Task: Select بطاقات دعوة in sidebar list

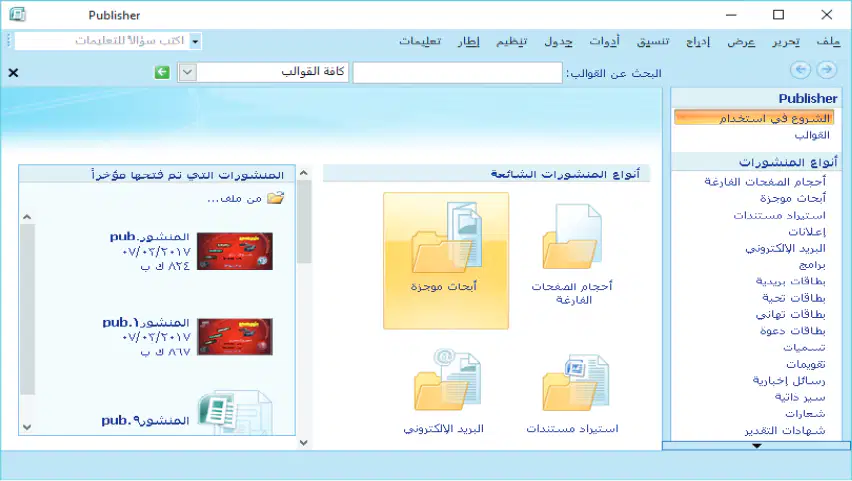Action: pos(793,330)
